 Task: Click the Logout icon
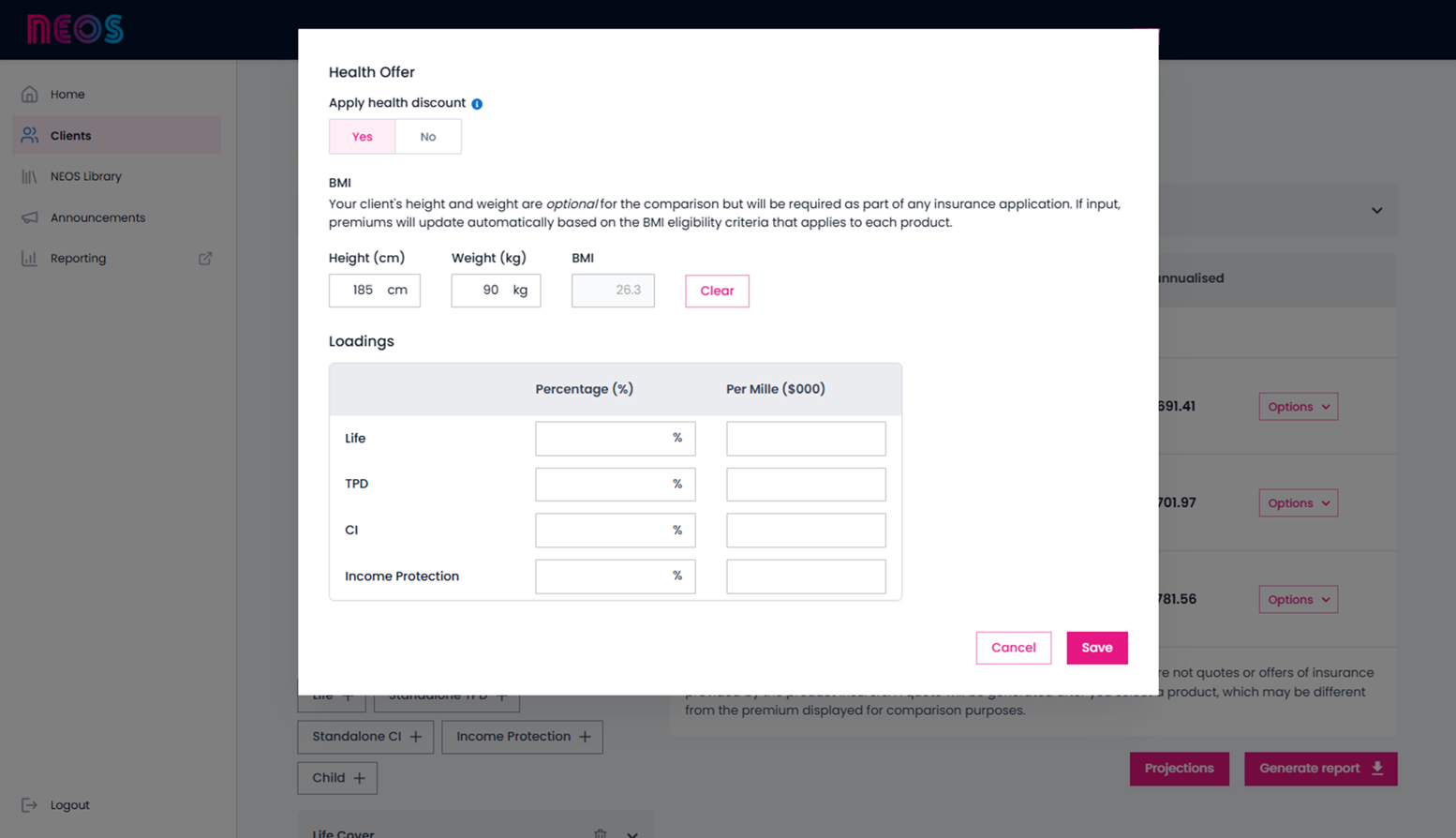coord(30,805)
